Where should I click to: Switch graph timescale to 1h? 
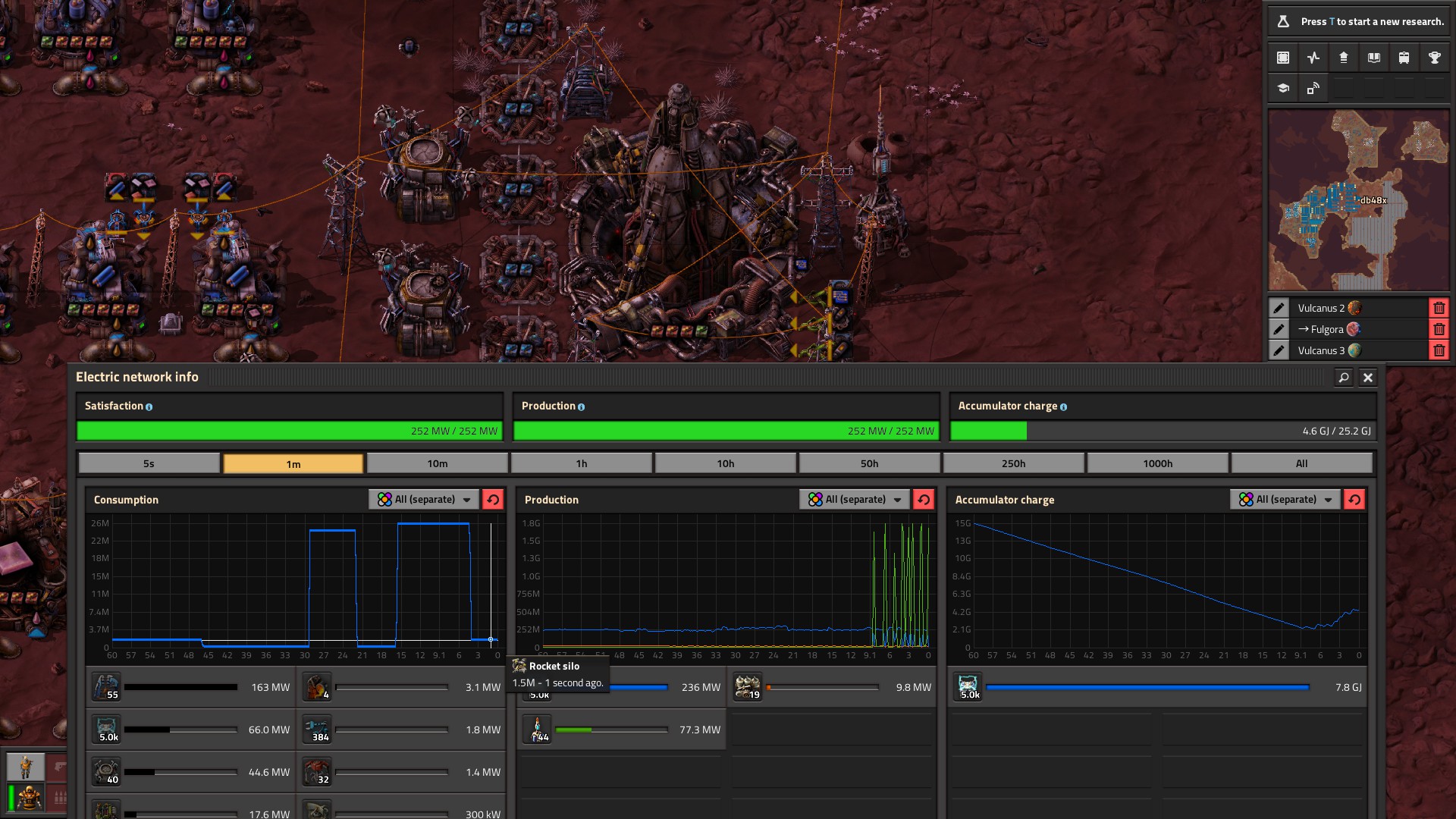[x=581, y=463]
